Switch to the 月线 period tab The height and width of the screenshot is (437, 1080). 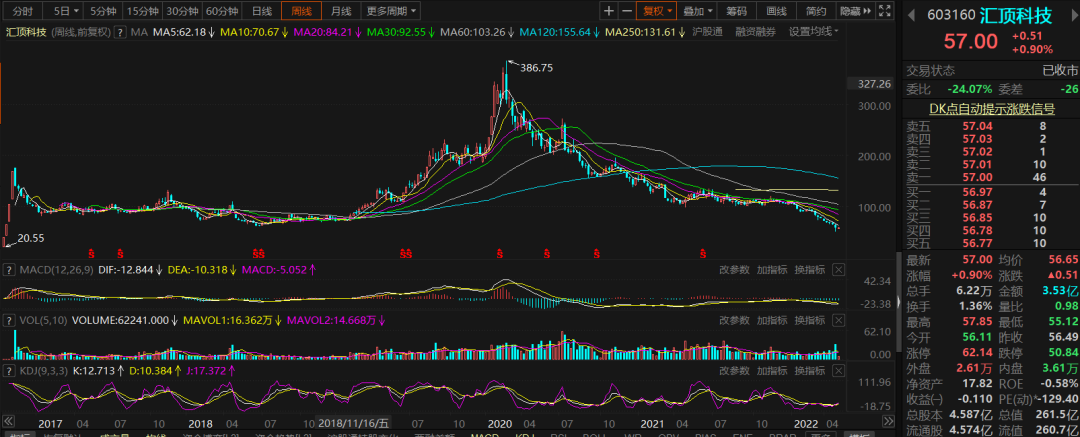coord(340,11)
